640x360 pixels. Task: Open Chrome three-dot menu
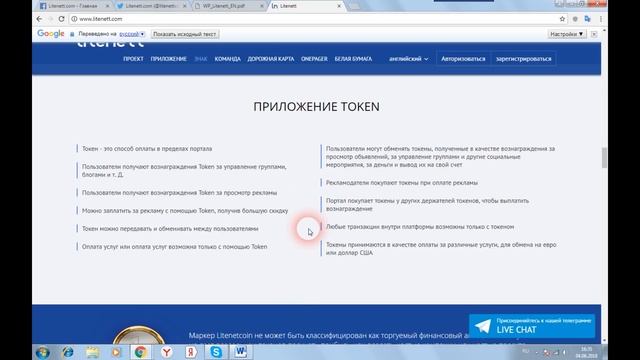(x=600, y=19)
